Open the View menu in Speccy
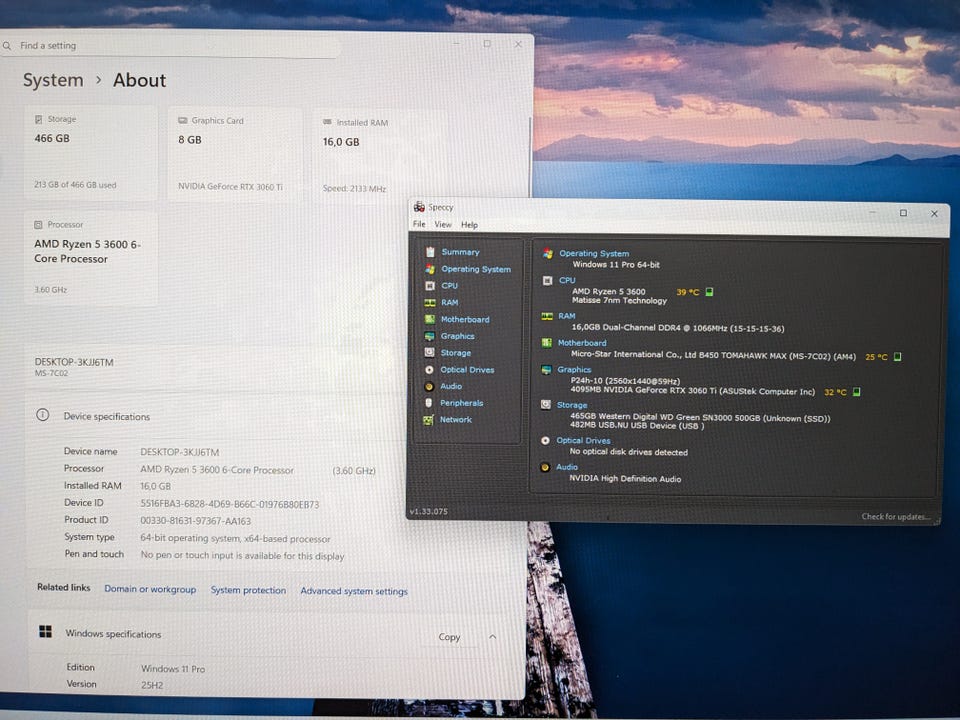This screenshot has height=720, width=960. pyautogui.click(x=443, y=225)
